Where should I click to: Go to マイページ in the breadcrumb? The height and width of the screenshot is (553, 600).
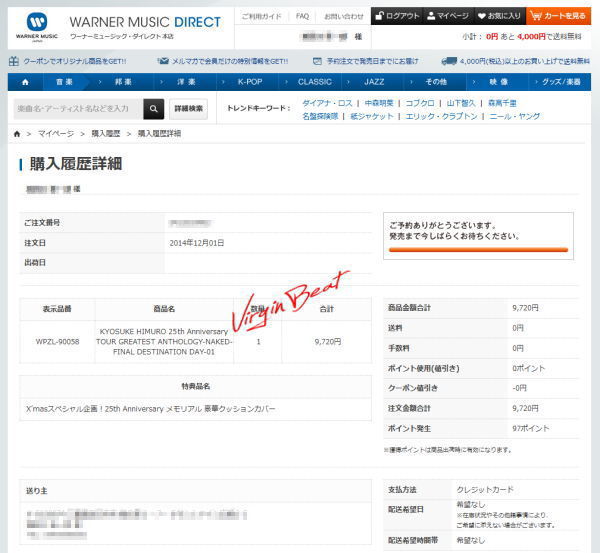tap(56, 134)
